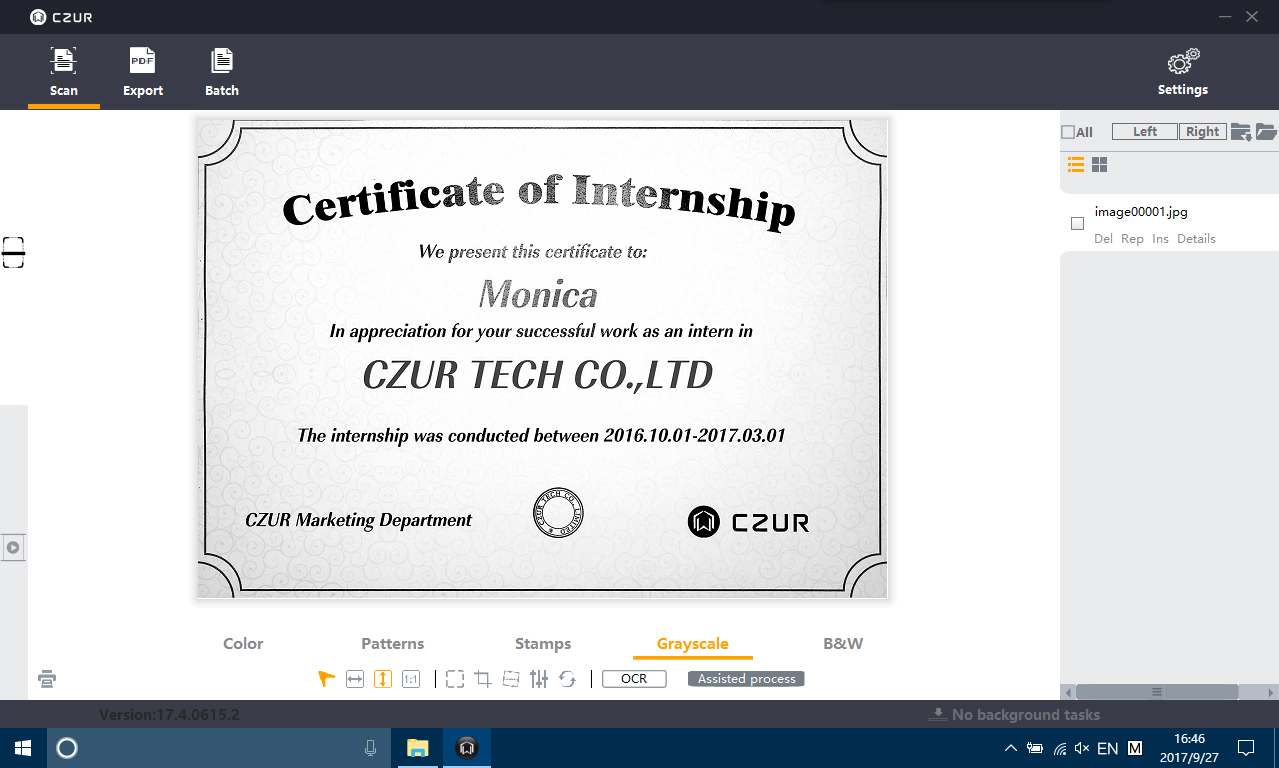Select the B&W processing mode
Screen dimensions: 1279x768
click(x=843, y=644)
